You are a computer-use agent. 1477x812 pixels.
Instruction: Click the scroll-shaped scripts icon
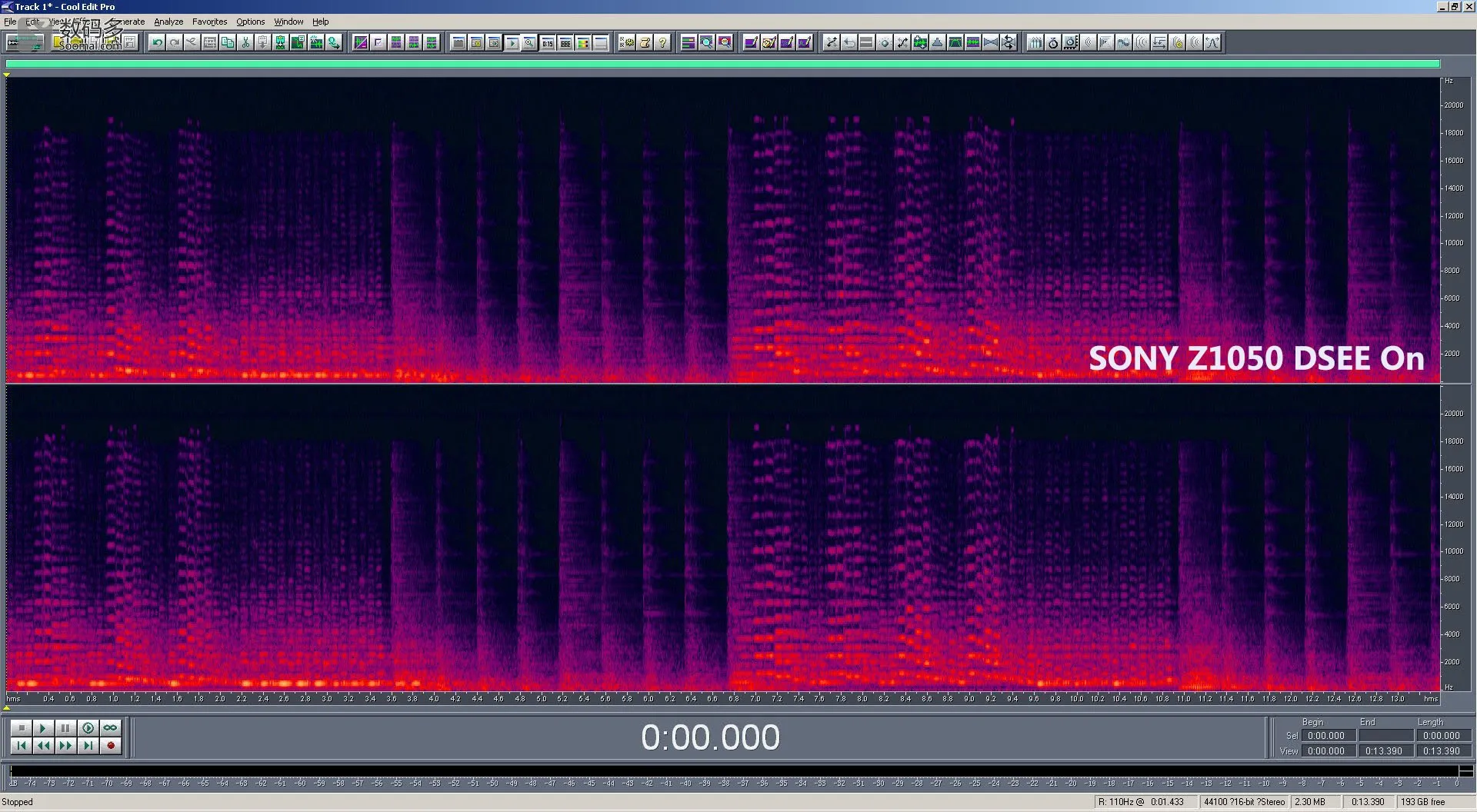pyautogui.click(x=645, y=42)
